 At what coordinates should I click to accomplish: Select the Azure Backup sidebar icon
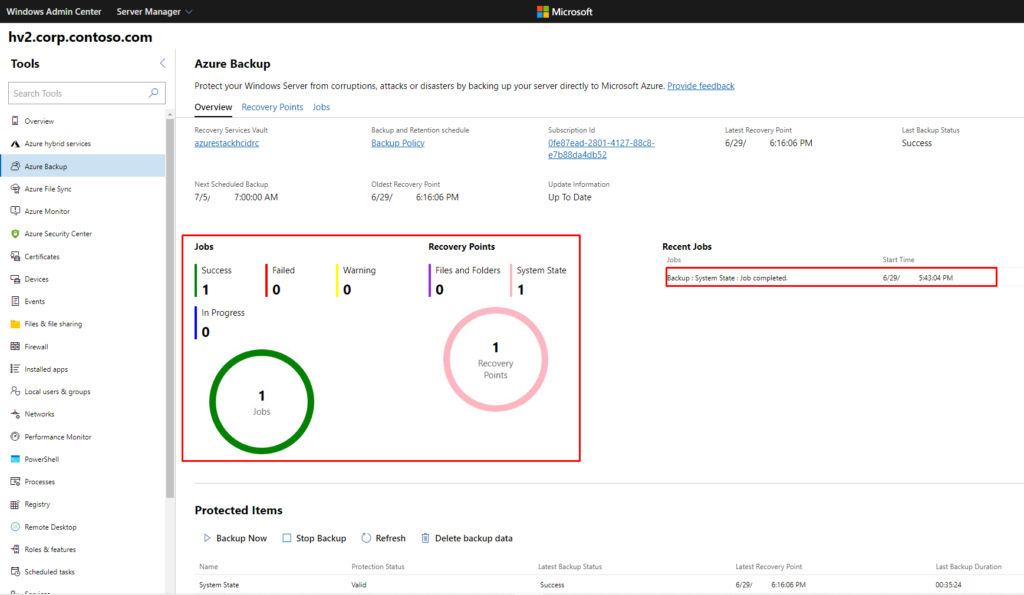point(15,166)
